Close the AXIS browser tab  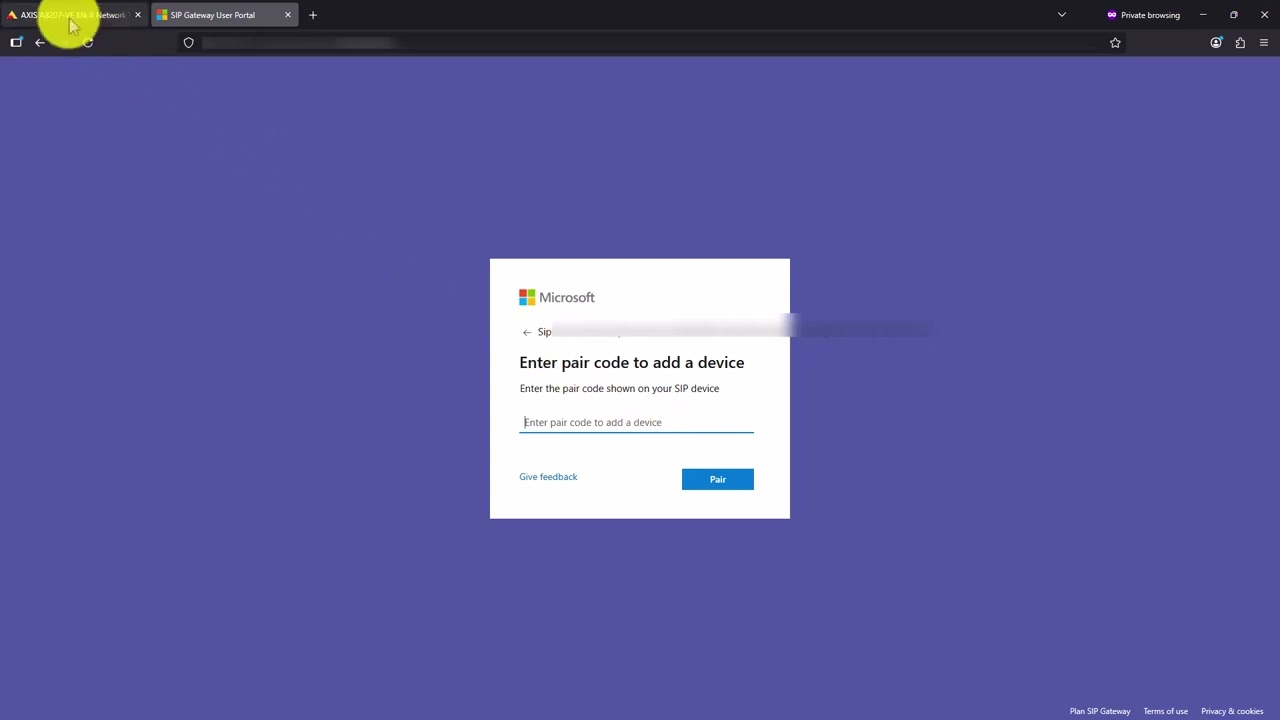138,15
